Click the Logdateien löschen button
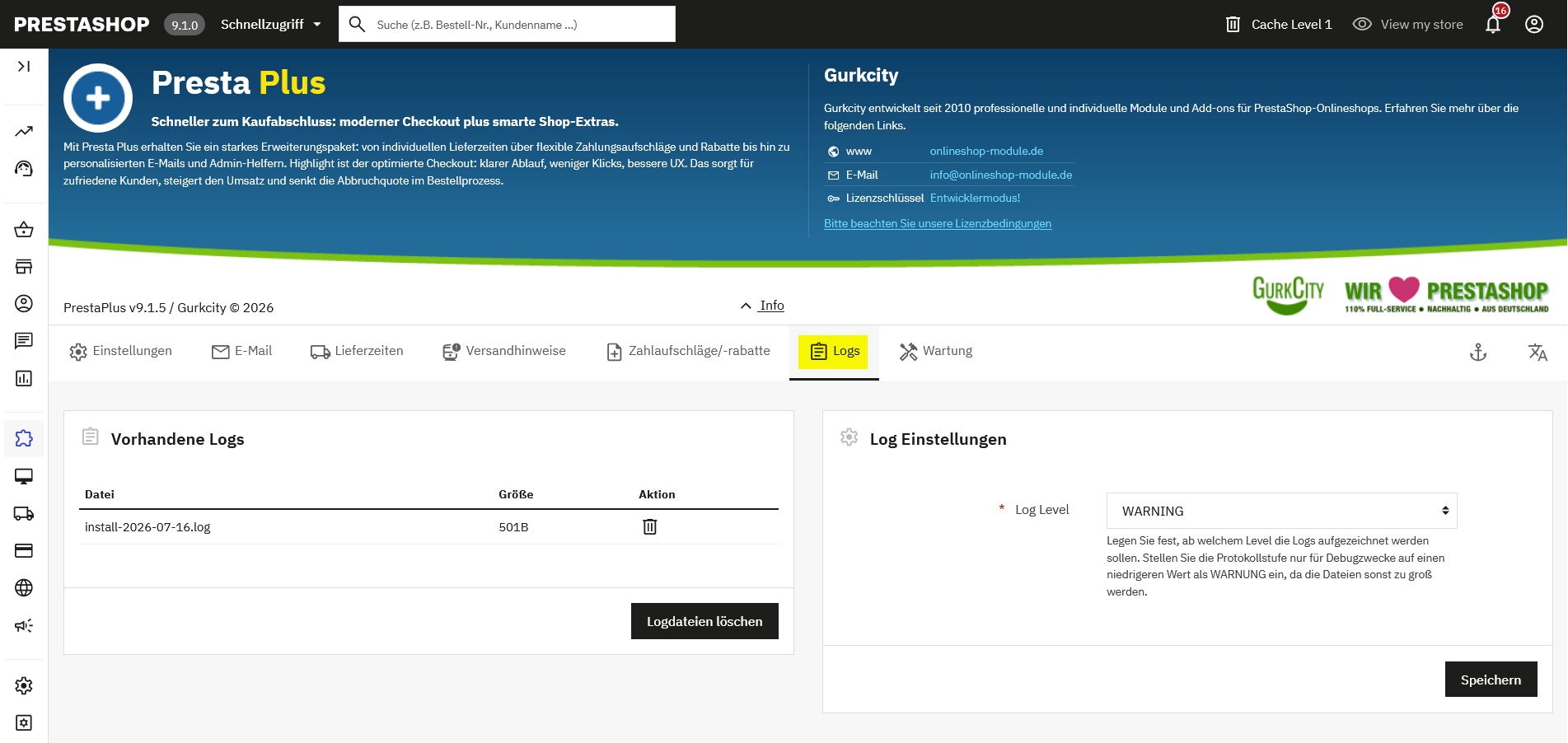 704,621
